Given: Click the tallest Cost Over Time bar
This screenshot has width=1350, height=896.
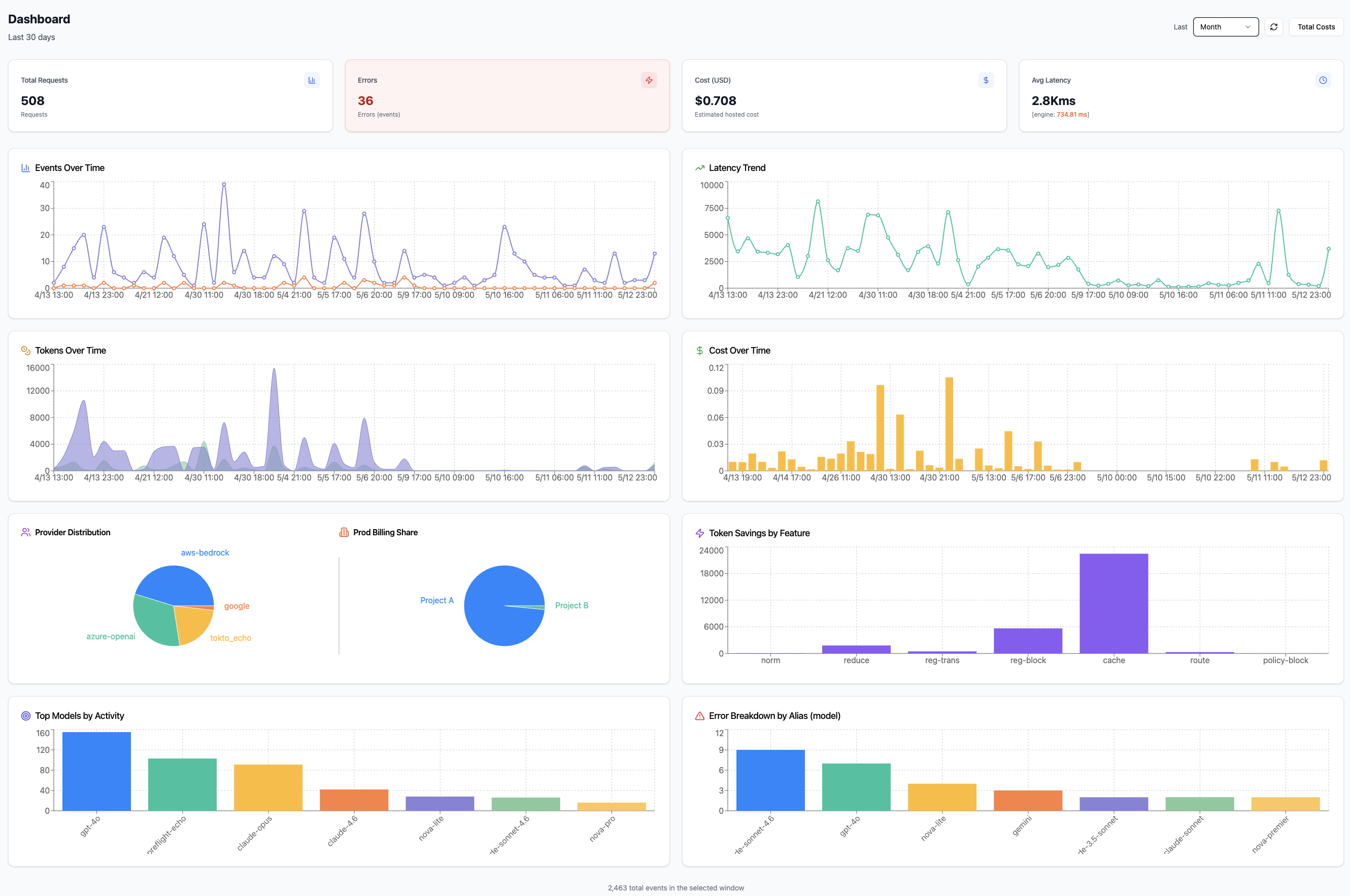Looking at the screenshot, I should coord(949,424).
